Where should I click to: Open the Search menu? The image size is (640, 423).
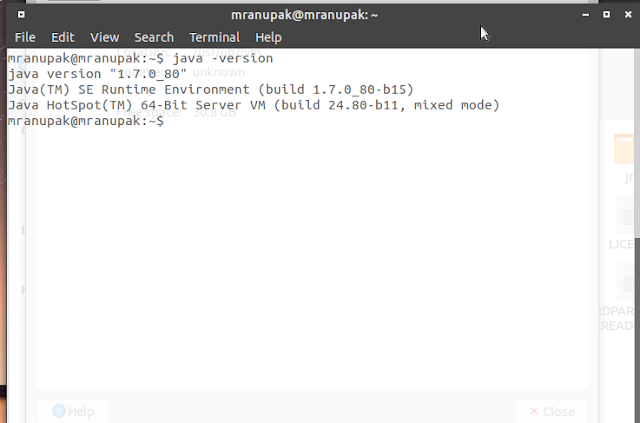click(154, 38)
